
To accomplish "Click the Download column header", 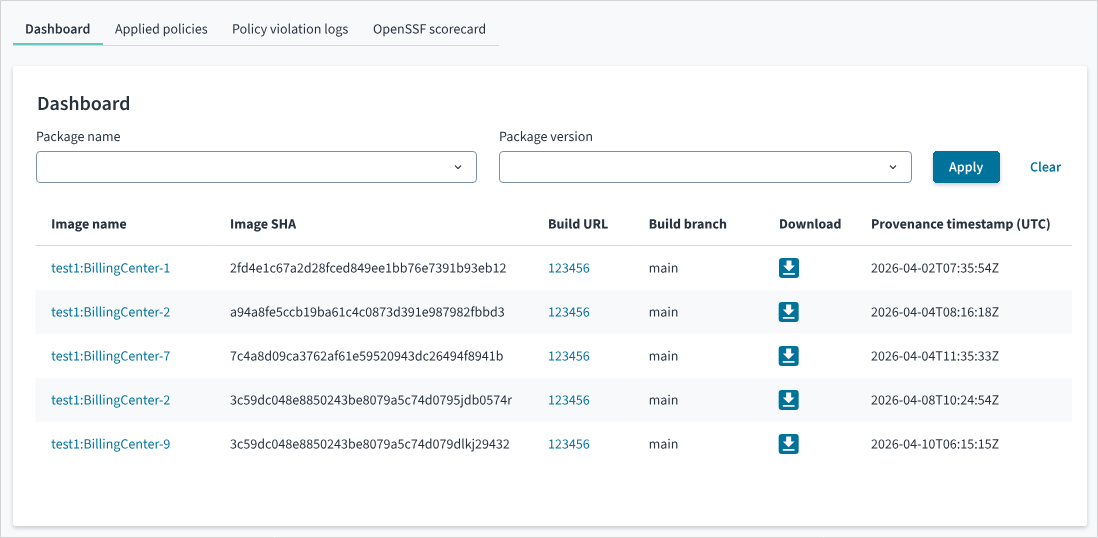I will (x=809, y=224).
